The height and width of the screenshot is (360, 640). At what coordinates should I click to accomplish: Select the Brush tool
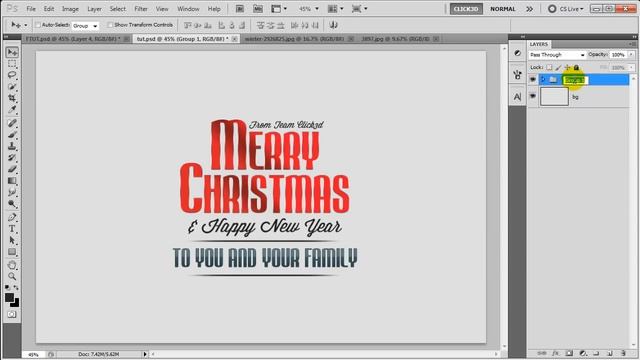coord(12,134)
